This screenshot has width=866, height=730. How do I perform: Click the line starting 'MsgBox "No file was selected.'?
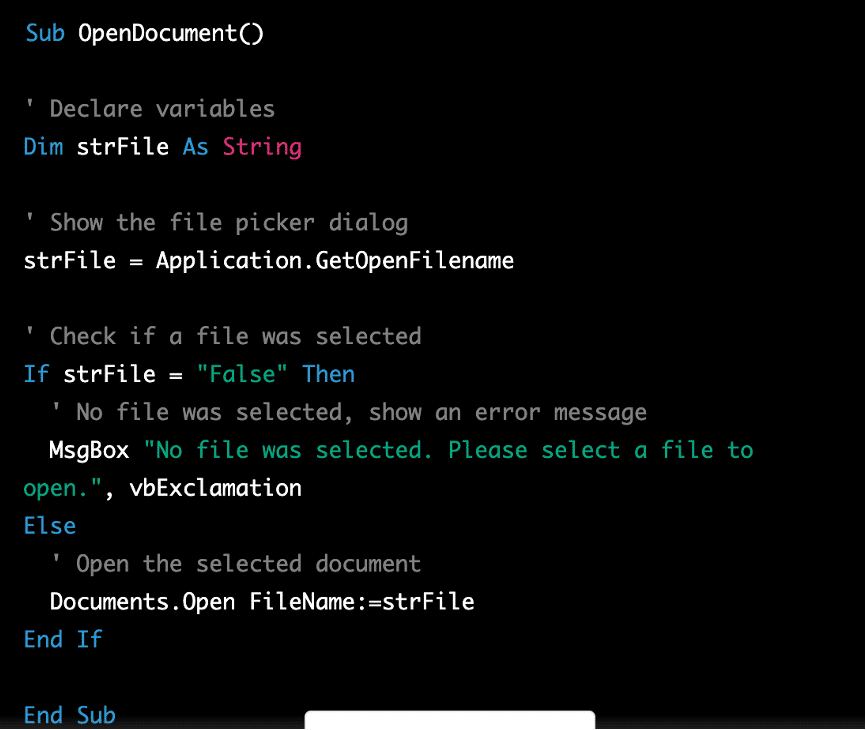[x=401, y=451]
